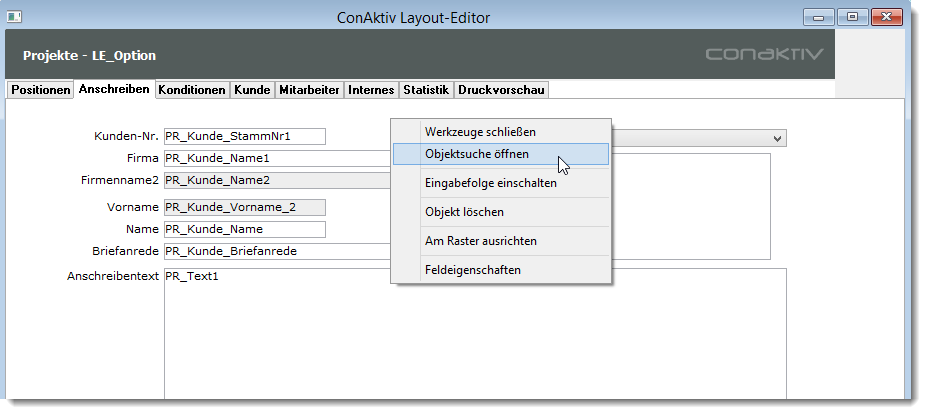Click the ConAktiv logo in header
Screen dimensions: 926x414
(x=764, y=55)
